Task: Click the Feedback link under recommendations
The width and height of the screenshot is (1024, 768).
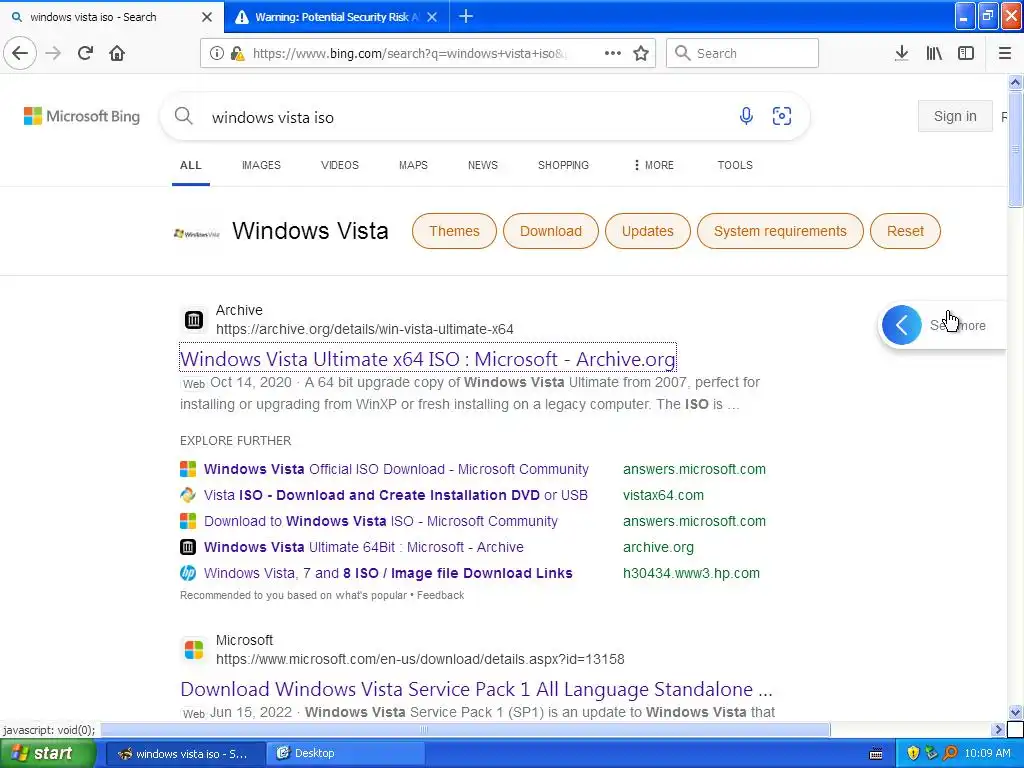Action: 440,596
